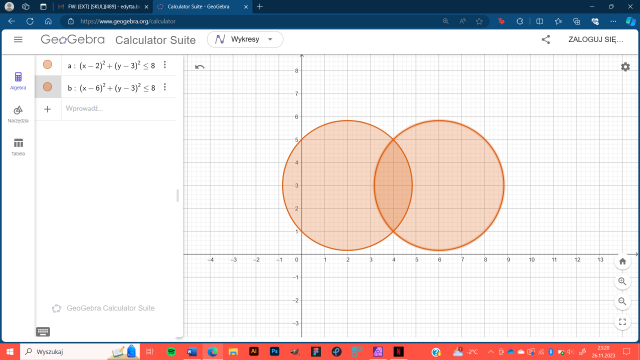Open the Windows notification center
The height and width of the screenshot is (360, 640).
pos(627,351)
